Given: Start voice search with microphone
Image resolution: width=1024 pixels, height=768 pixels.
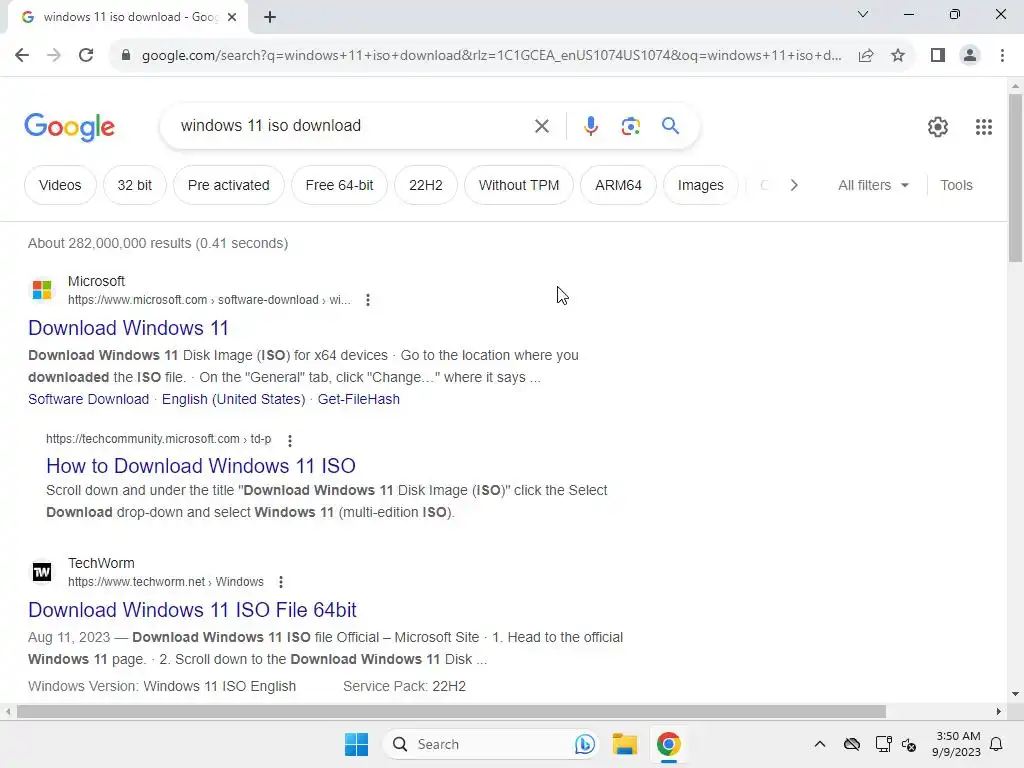Looking at the screenshot, I should click(590, 126).
